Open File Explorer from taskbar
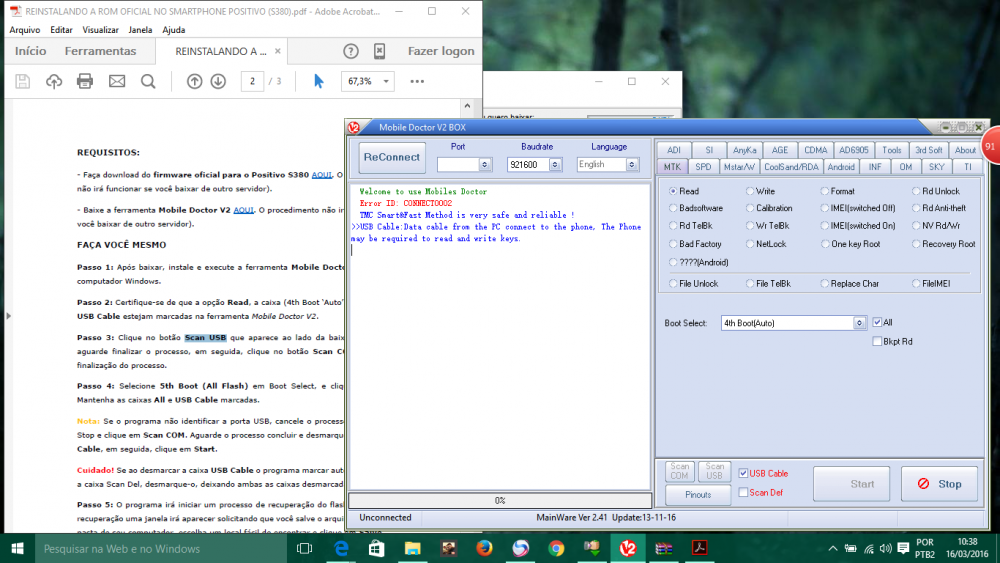The width and height of the screenshot is (1000, 563). tap(413, 548)
